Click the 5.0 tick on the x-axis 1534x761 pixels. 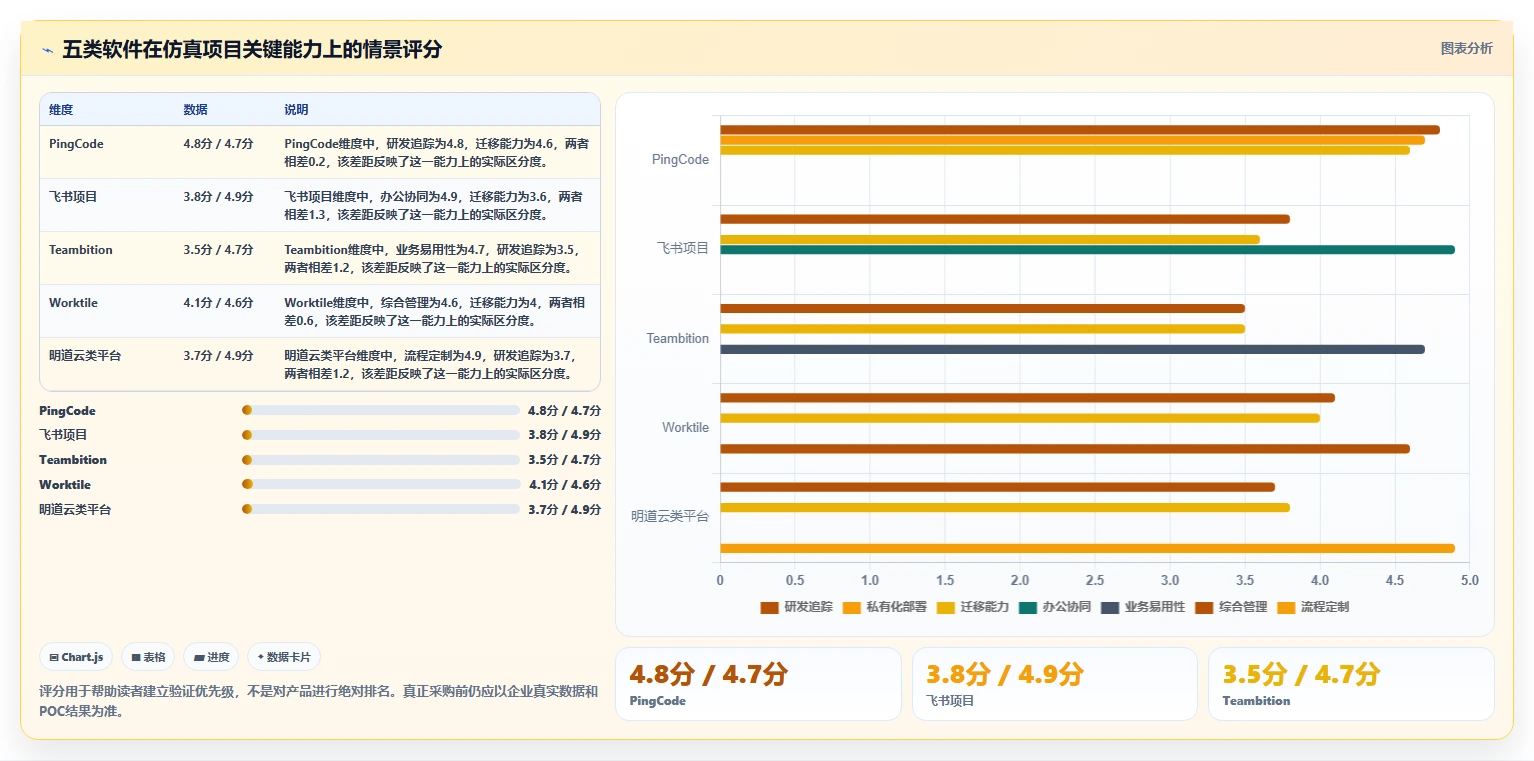point(1469,580)
